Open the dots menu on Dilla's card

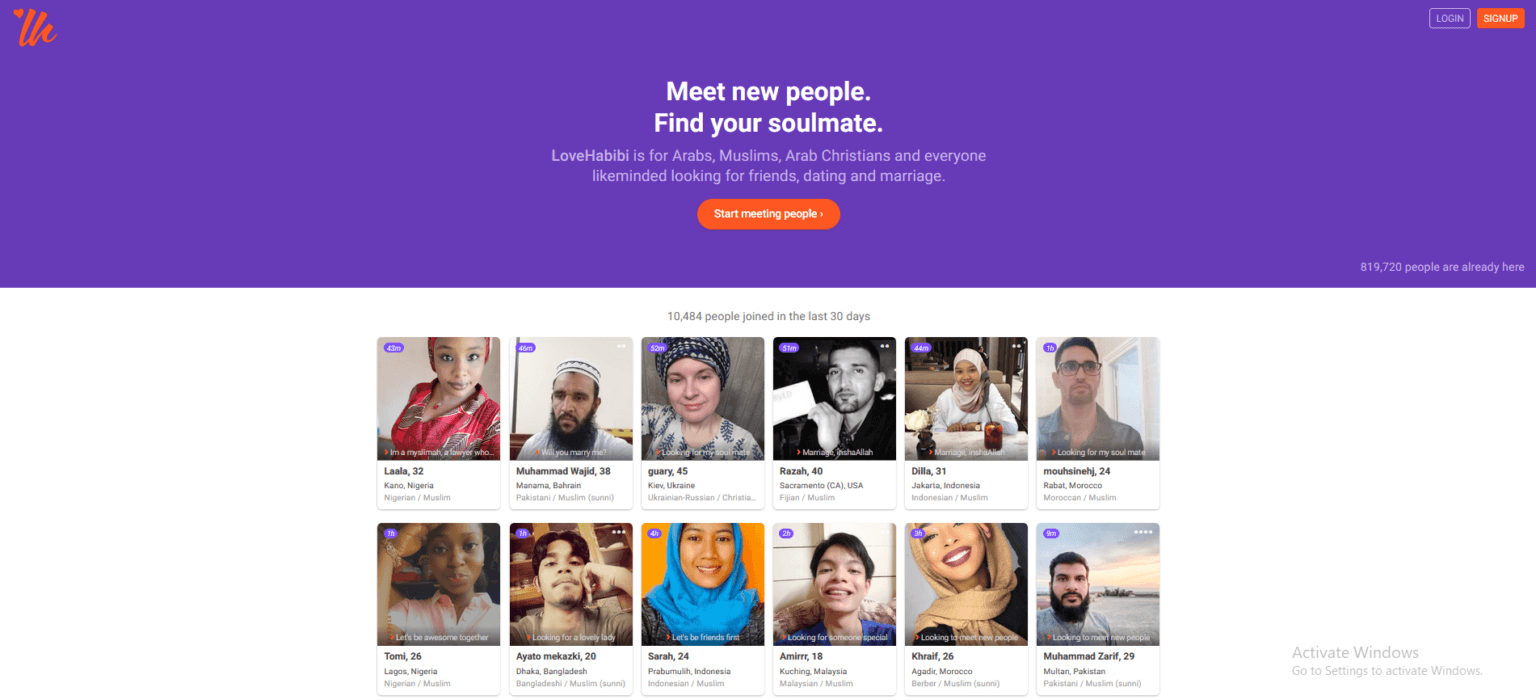point(1018,346)
